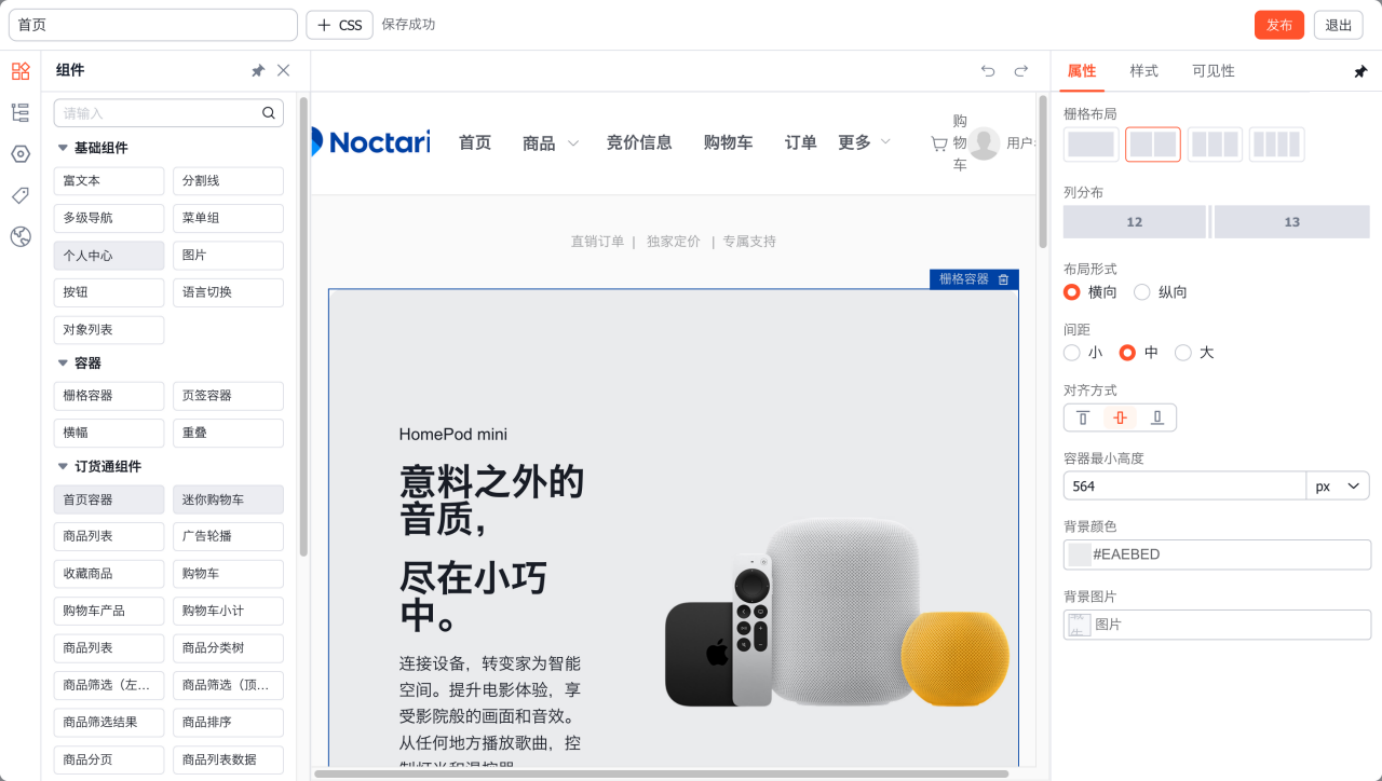1382x781 pixels.
Task: Click the shopping cart icon in preview header
Action: click(939, 144)
